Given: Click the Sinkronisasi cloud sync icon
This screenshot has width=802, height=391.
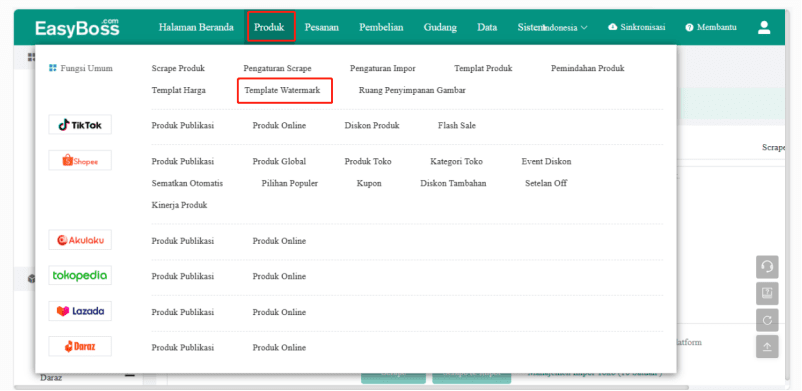Looking at the screenshot, I should 612,27.
